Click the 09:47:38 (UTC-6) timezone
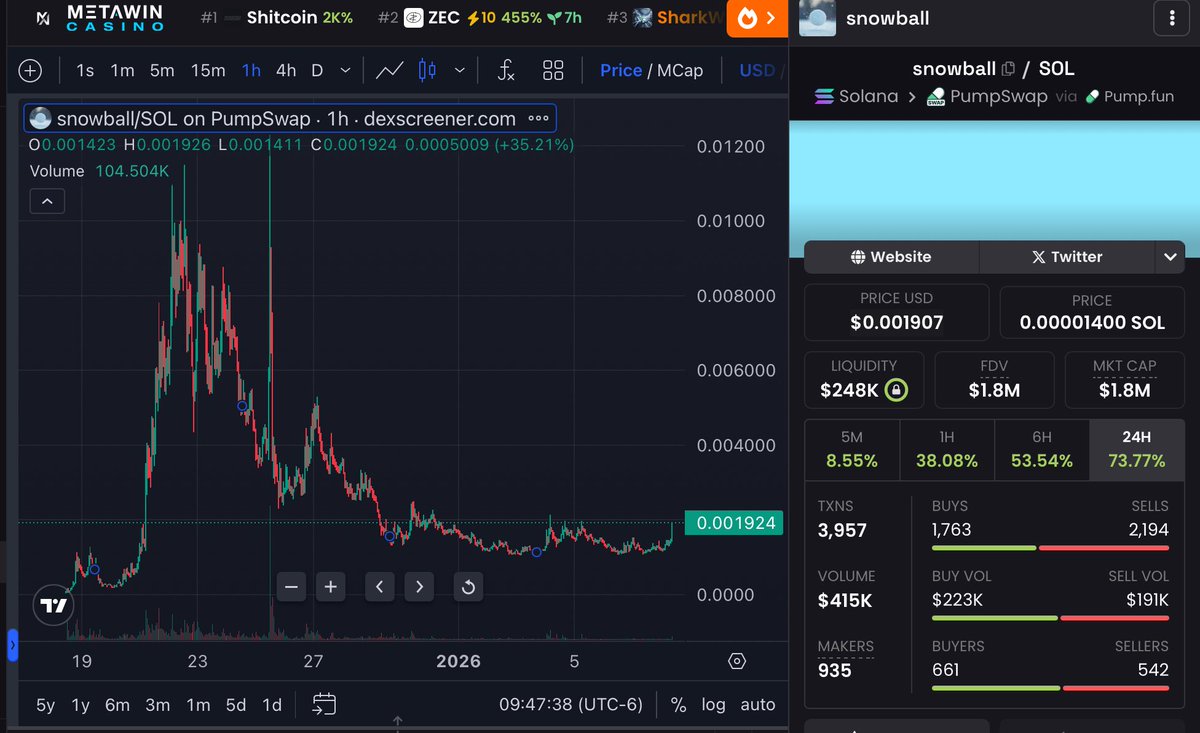The height and width of the screenshot is (733, 1200). [x=571, y=705]
